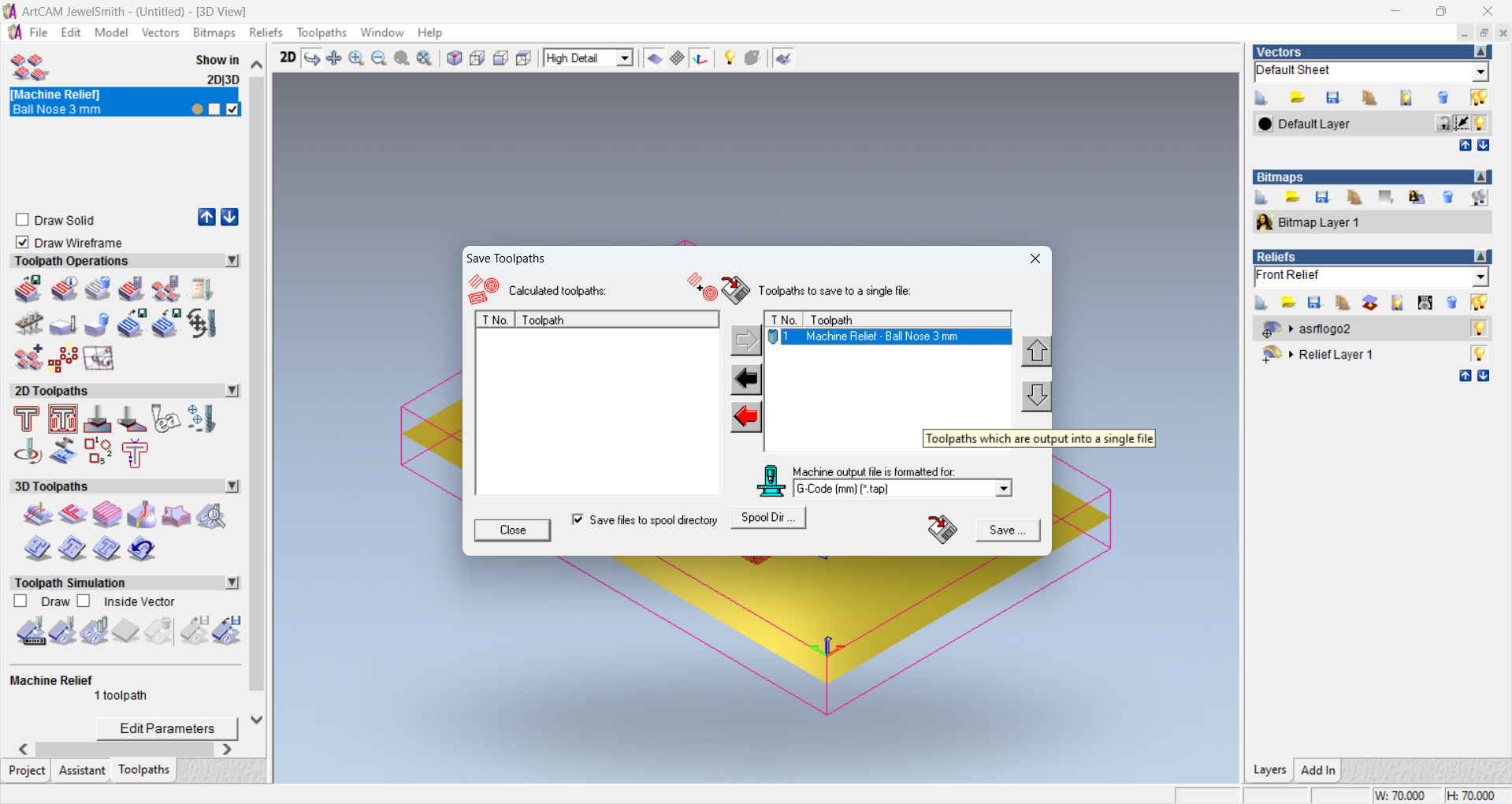Open the File menu
Viewport: 1512px width, 804px height.
[39, 32]
